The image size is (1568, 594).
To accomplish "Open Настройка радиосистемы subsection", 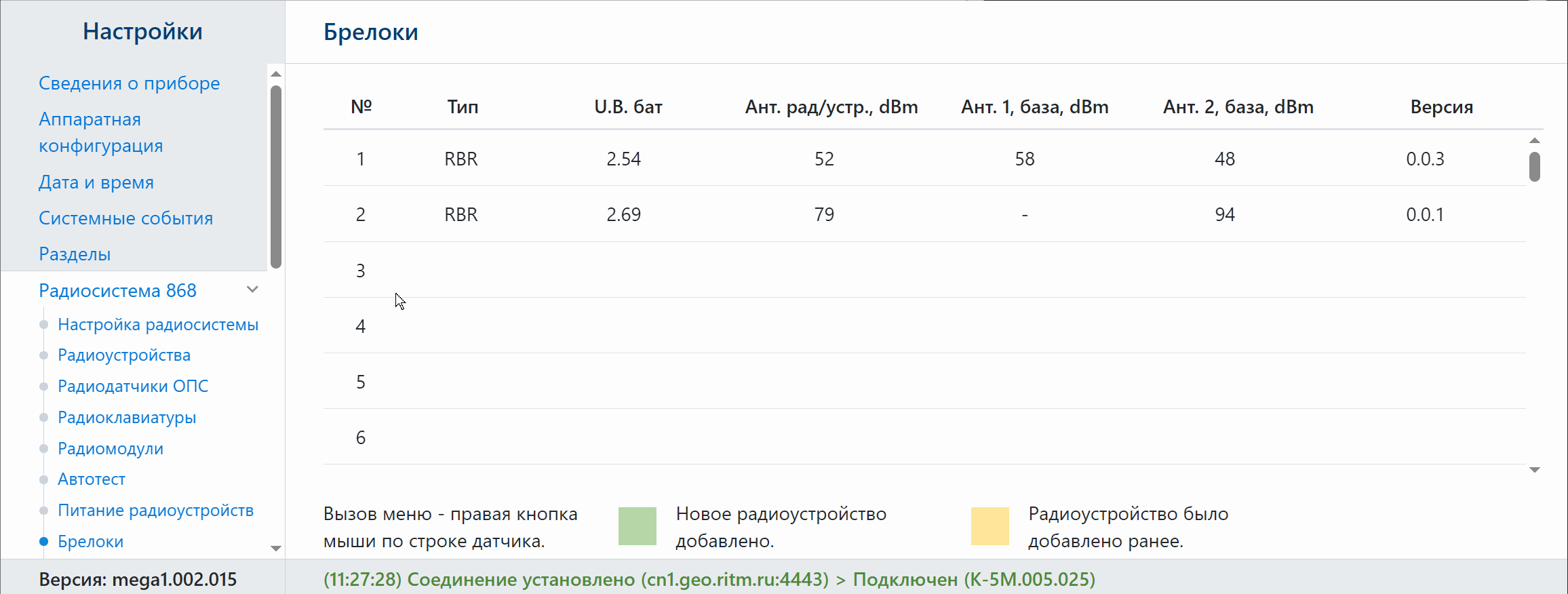I will (158, 325).
